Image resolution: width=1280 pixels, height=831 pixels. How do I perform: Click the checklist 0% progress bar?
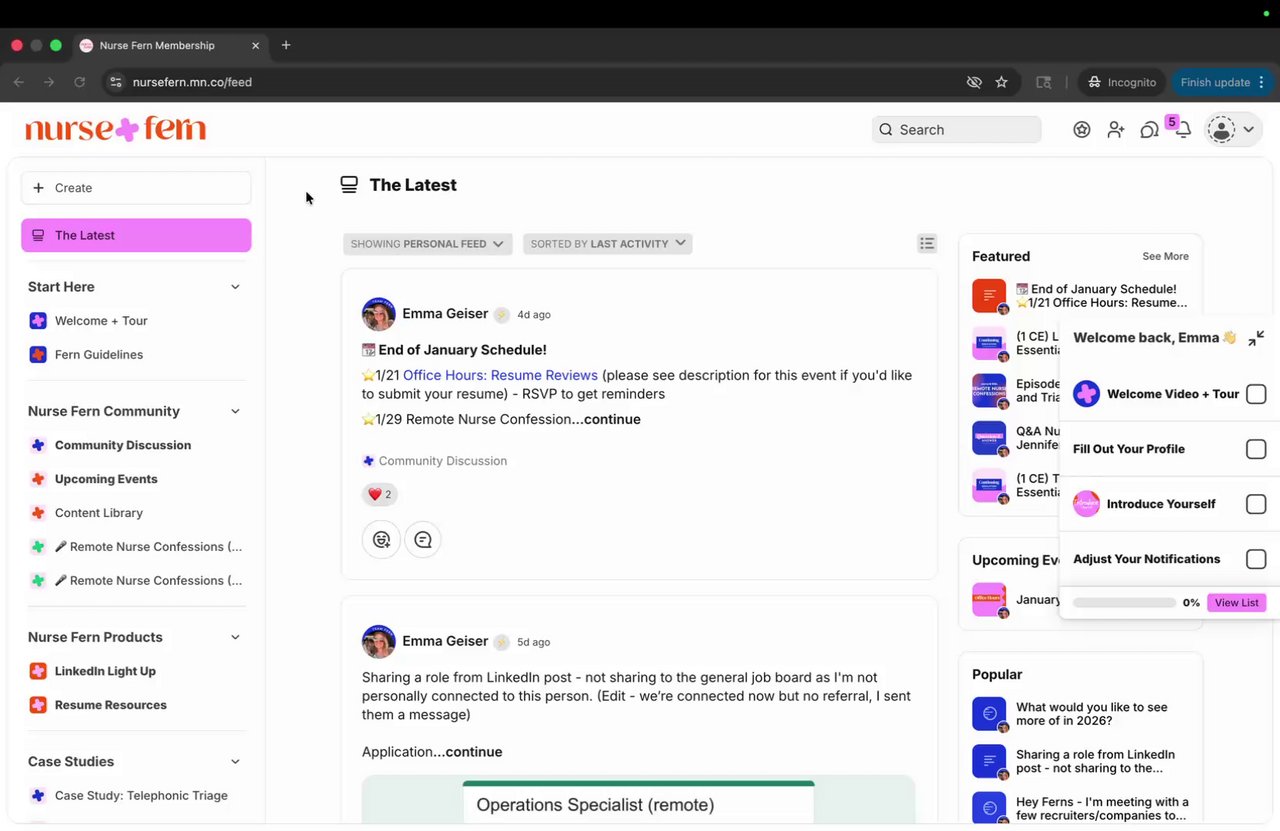click(1124, 603)
